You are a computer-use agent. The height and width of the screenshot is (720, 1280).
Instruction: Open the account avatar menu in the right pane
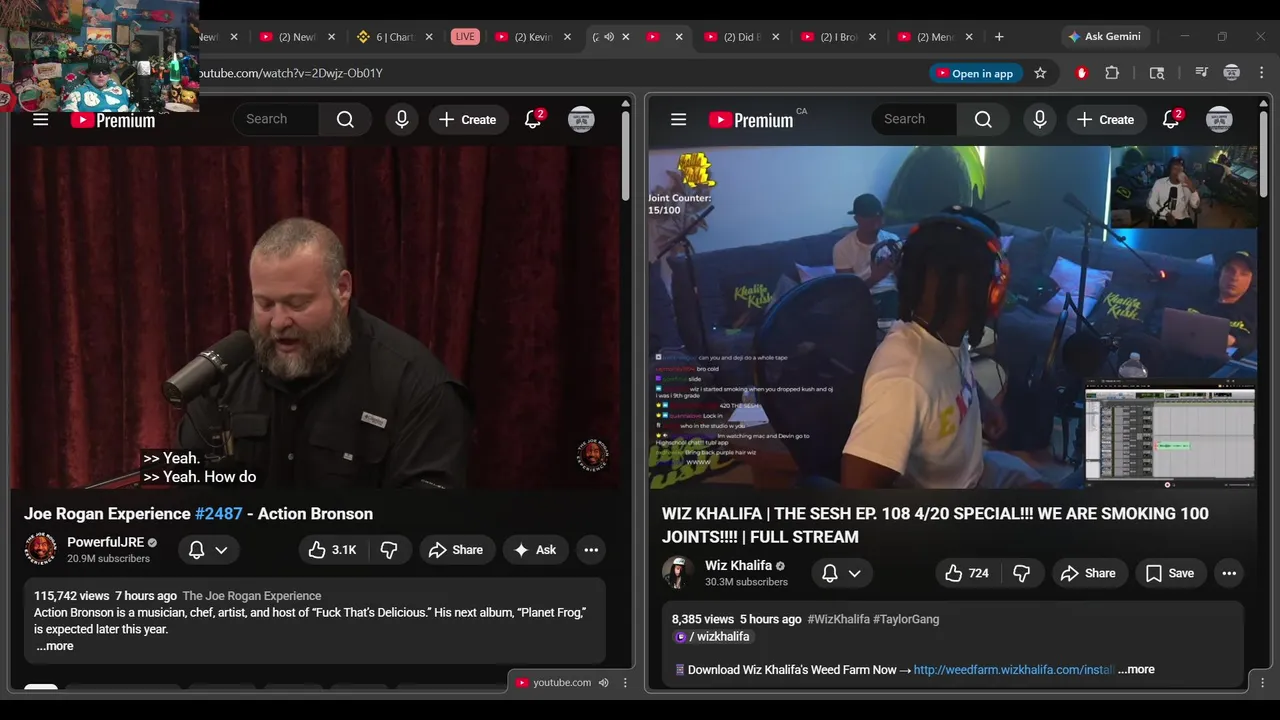[x=1219, y=120]
